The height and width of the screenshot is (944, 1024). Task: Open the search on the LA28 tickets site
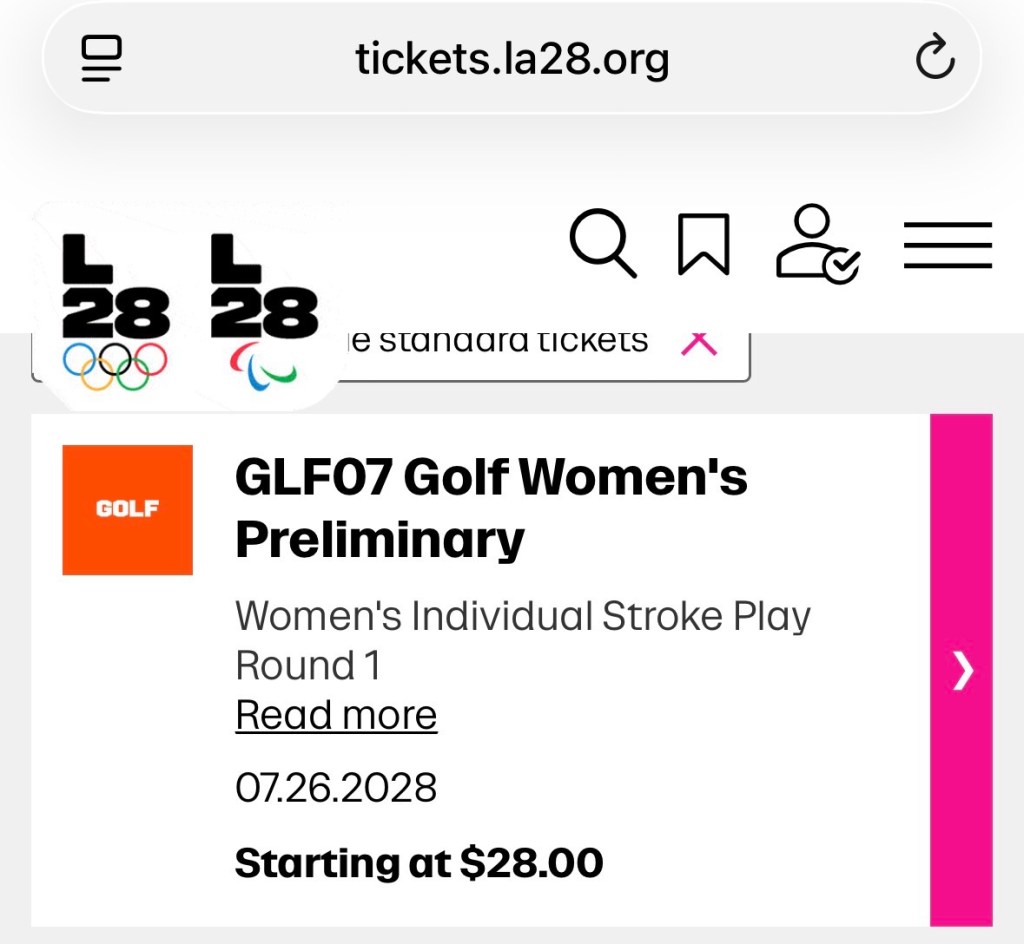pos(603,241)
